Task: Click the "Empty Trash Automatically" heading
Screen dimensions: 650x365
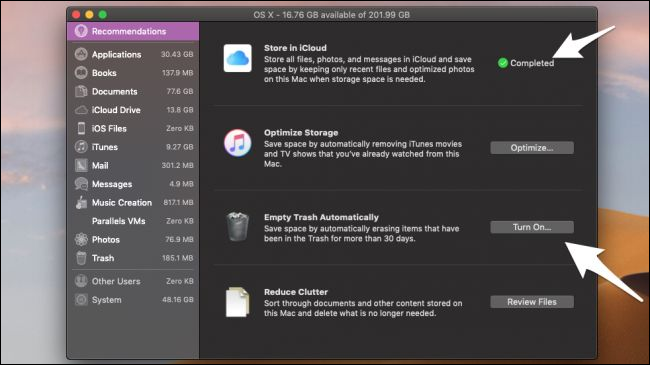Action: click(321, 217)
